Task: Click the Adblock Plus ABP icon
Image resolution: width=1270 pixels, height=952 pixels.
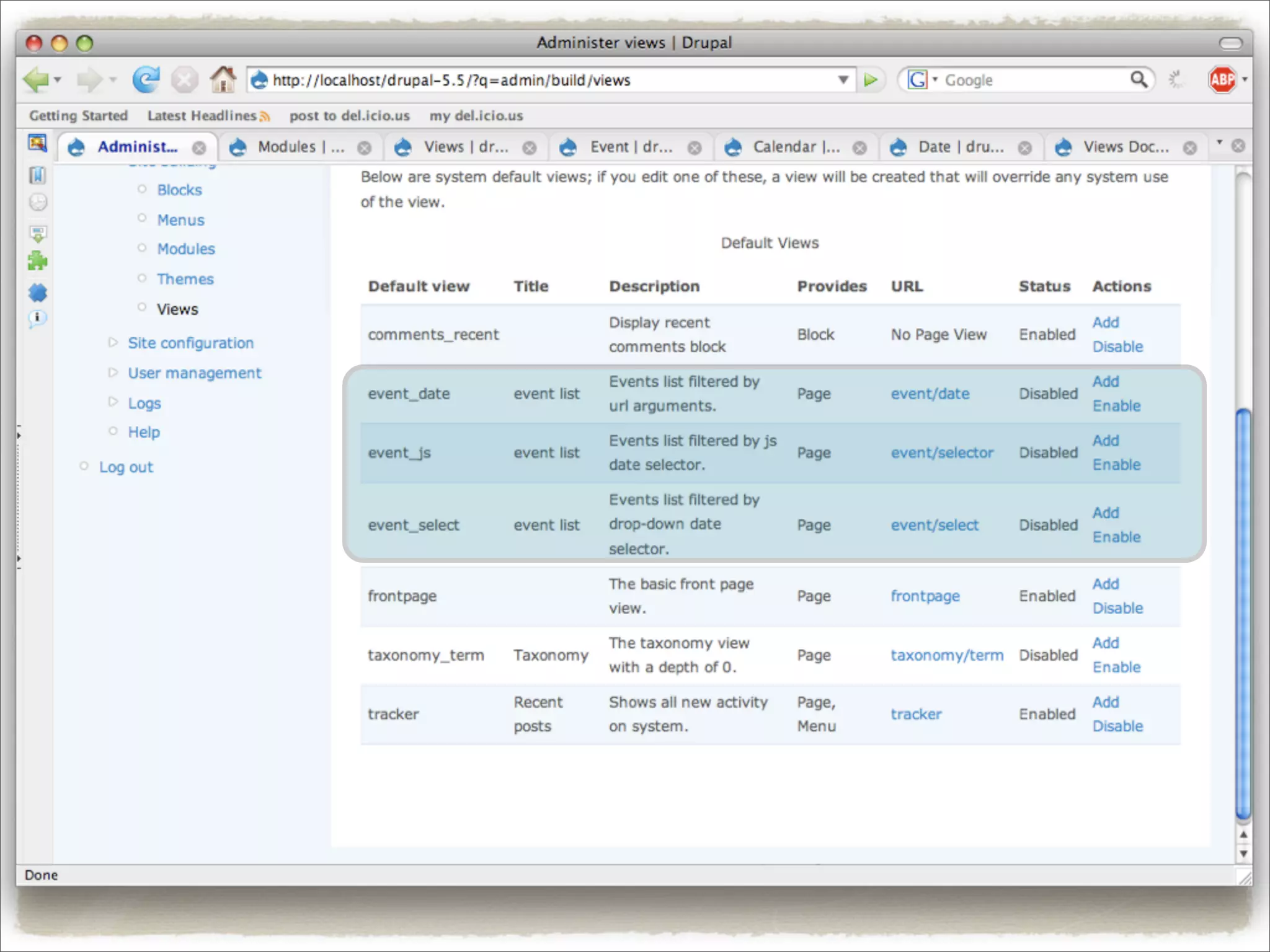Action: tap(1222, 80)
